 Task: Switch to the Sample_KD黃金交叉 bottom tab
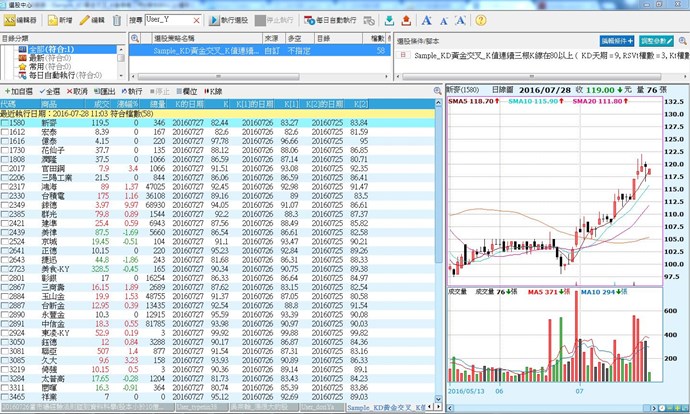pos(392,408)
